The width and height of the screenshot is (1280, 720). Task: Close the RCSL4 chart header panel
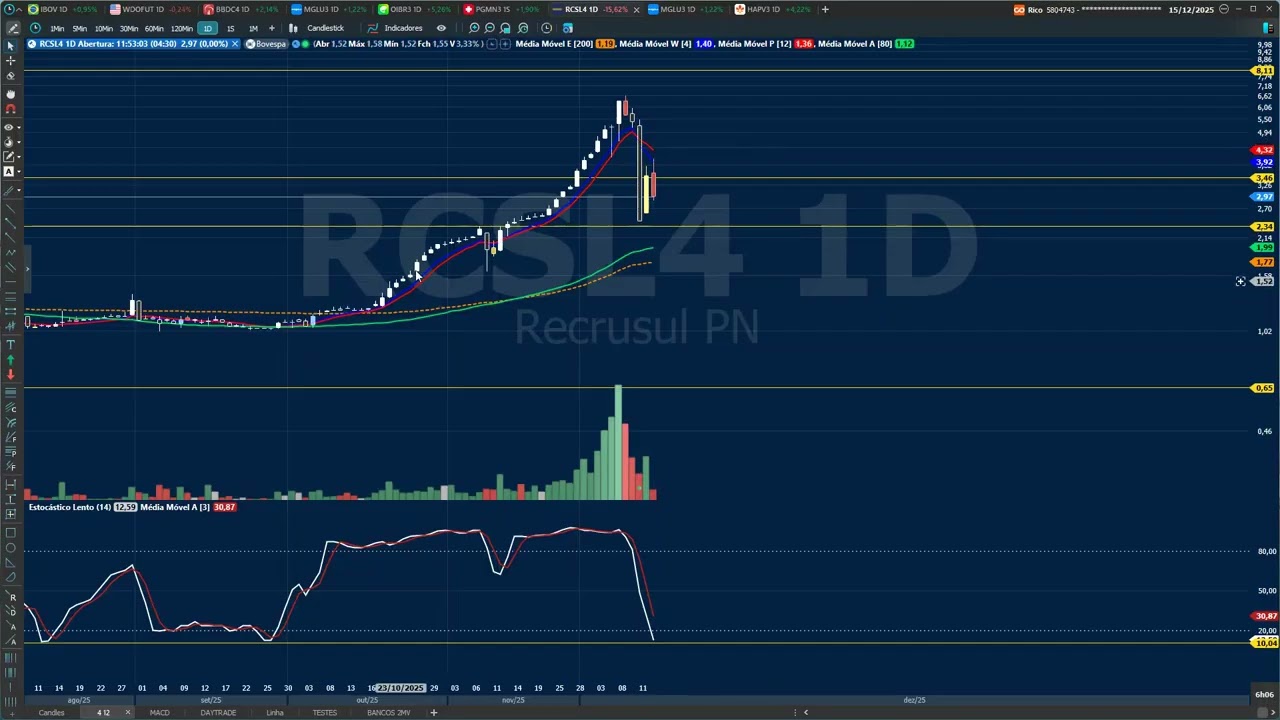point(235,44)
